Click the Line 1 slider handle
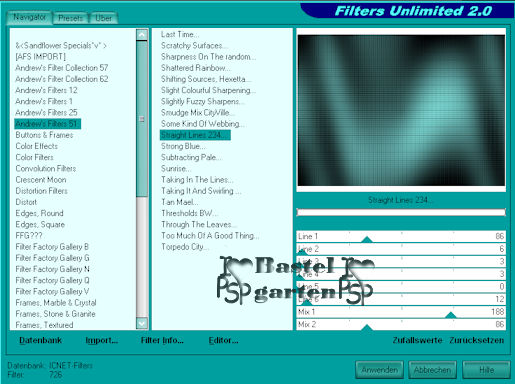The image size is (515, 384). click(x=367, y=239)
